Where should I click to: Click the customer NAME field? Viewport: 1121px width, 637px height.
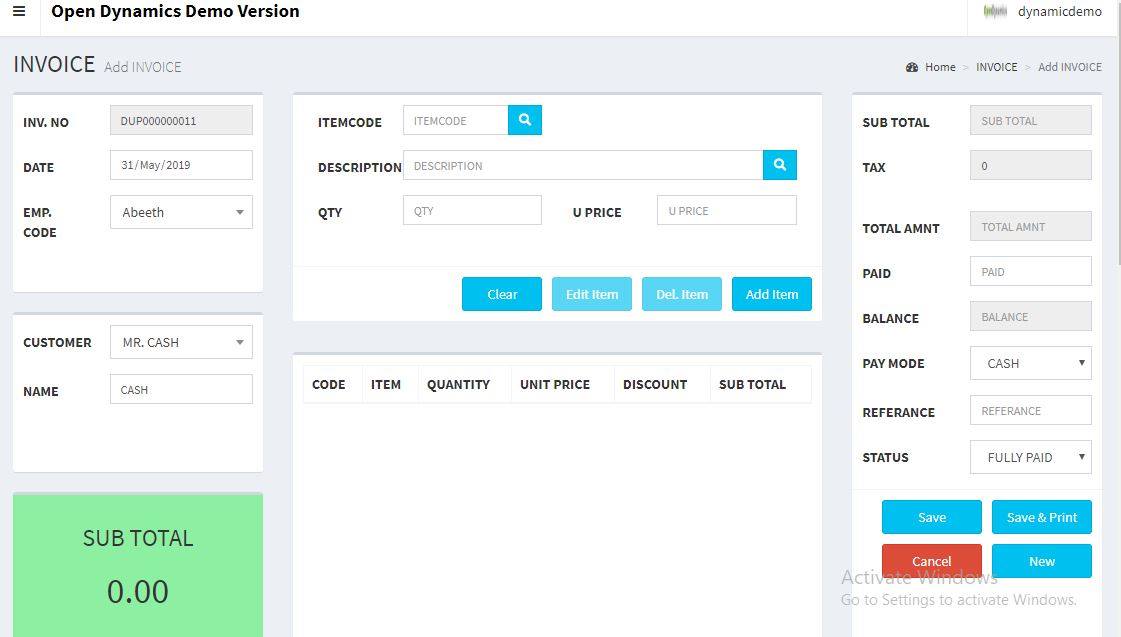point(182,389)
